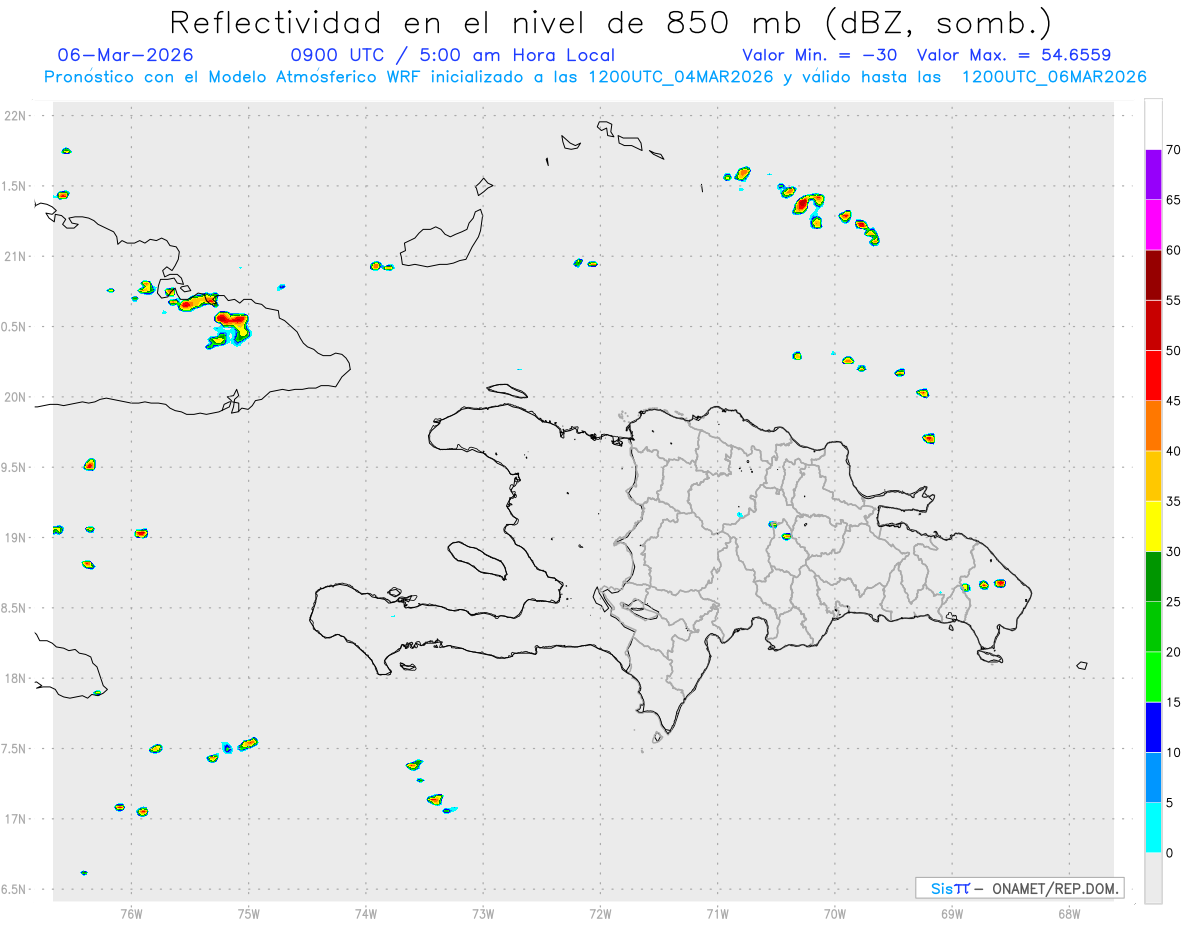Click the latitude axis label '17N'
This screenshot has height=927, width=1200.
point(15,819)
